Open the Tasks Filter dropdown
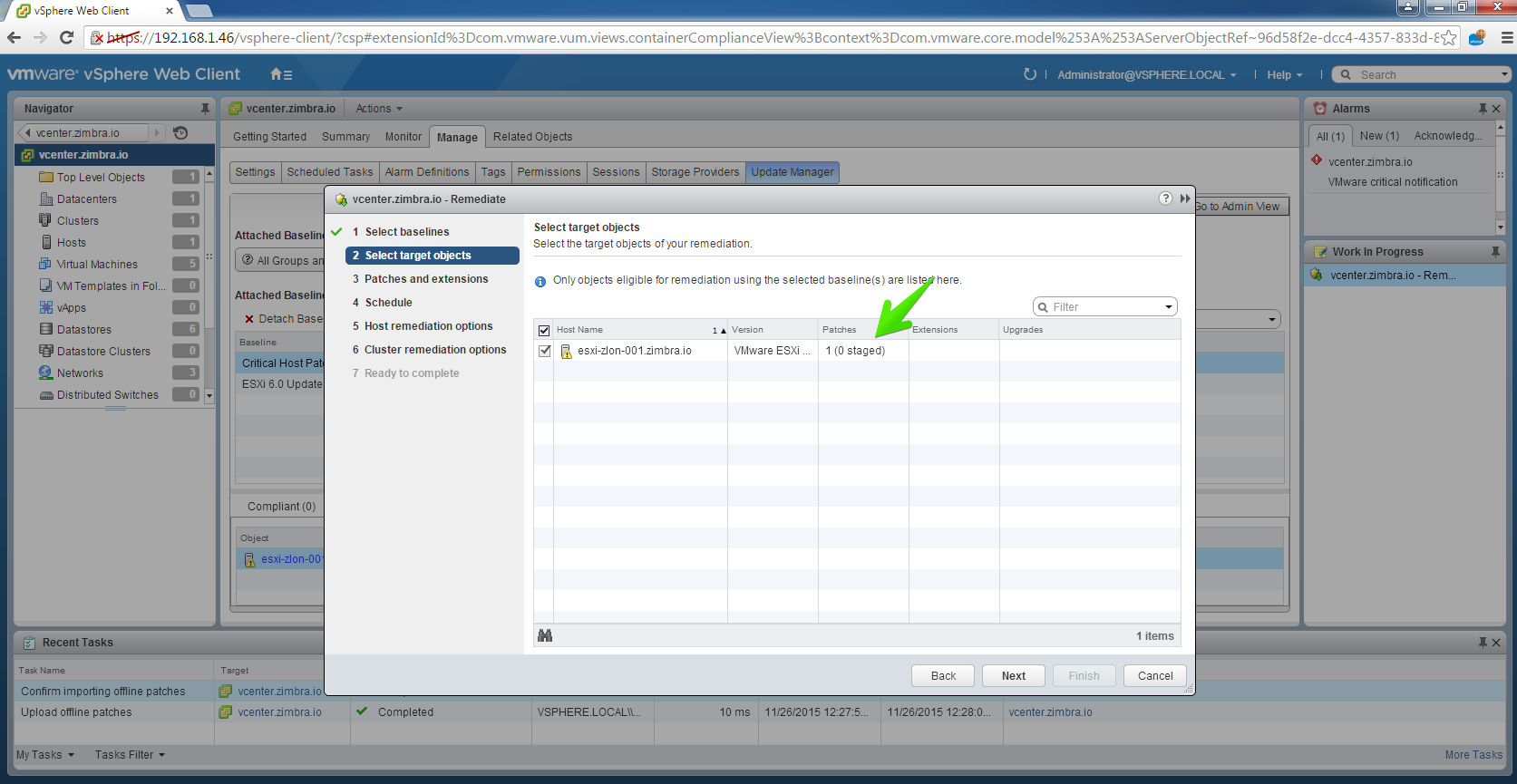This screenshot has height=784, width=1517. [130, 754]
